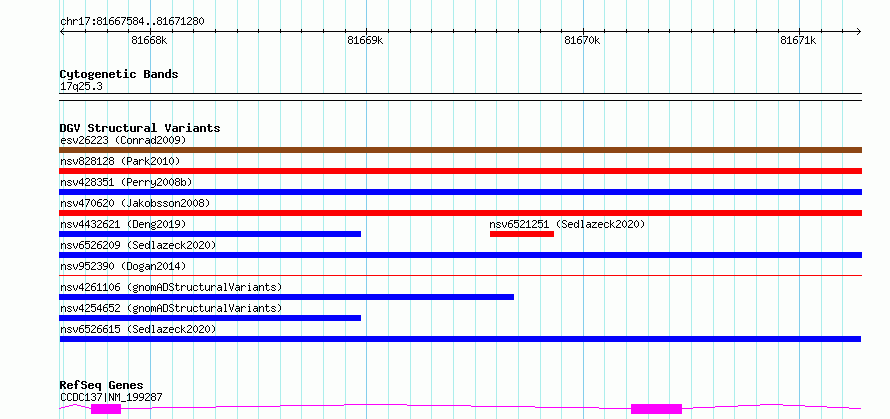This screenshot has height=419, width=890.
Task: Click the DGV Structural Variants track heading
Action: click(x=140, y=128)
